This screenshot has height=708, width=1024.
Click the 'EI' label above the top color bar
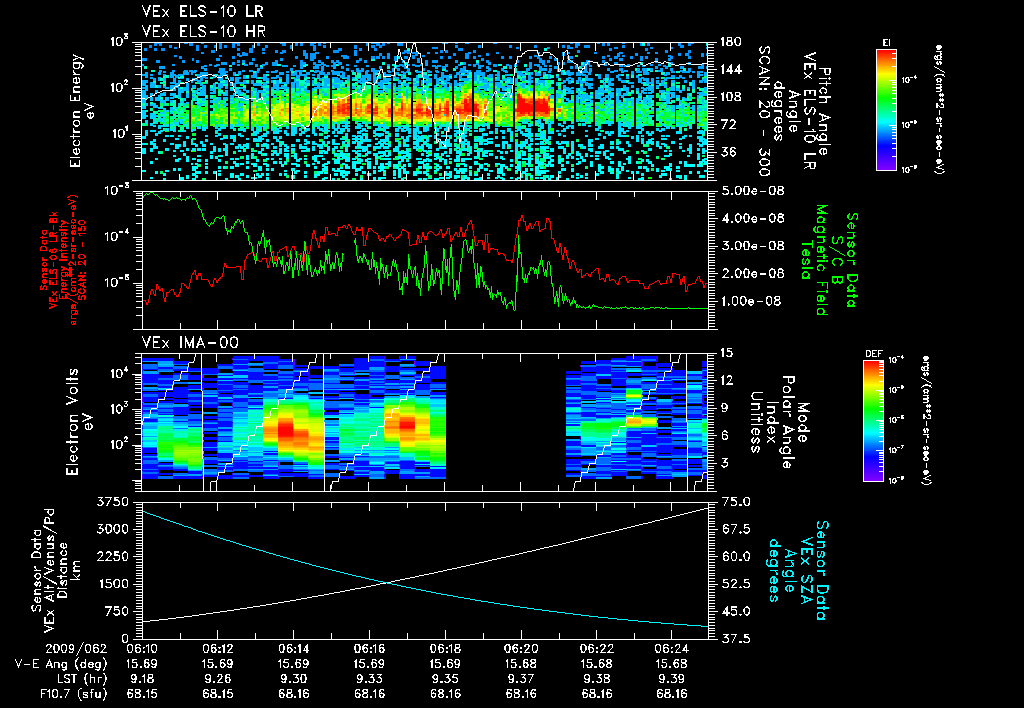point(886,43)
